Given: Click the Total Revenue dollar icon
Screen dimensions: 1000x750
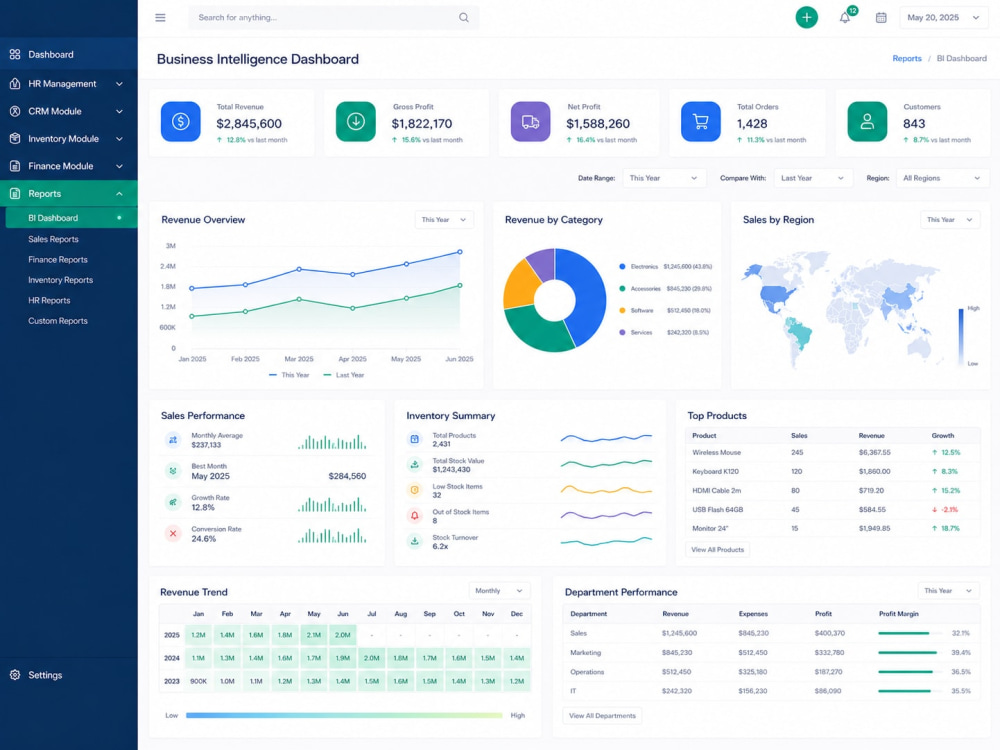Looking at the screenshot, I should [180, 121].
